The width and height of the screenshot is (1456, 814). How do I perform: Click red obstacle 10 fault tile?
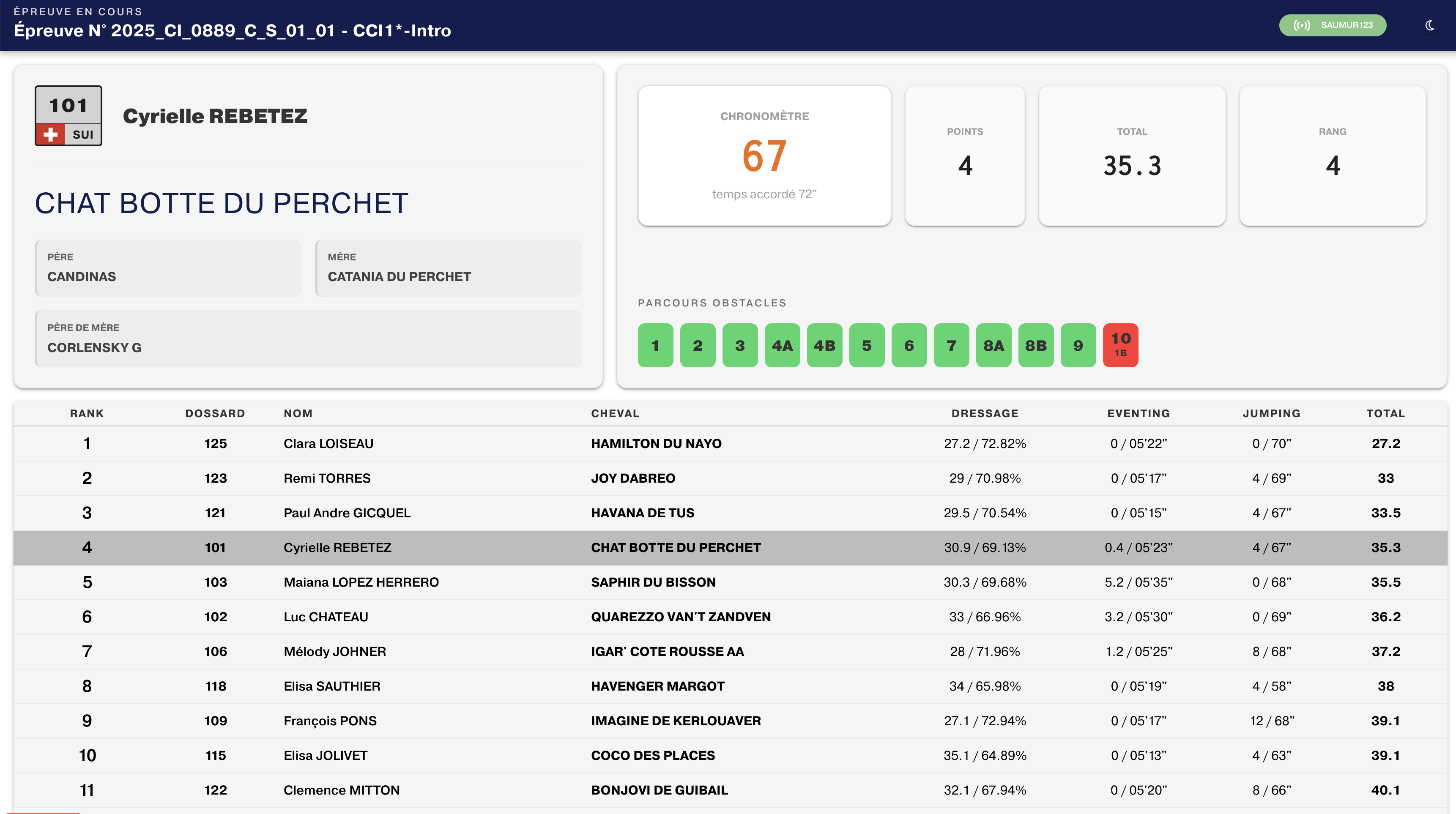(1120, 345)
